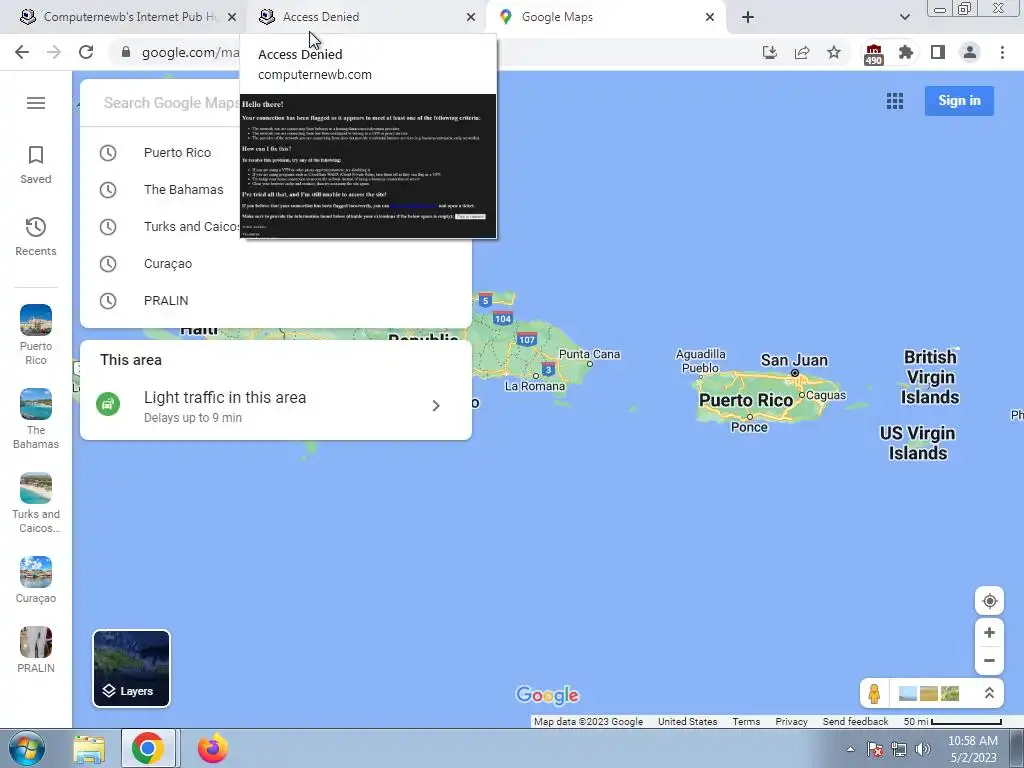Screen dimensions: 1024x768
Task: Click the United States region link
Action: point(687,722)
